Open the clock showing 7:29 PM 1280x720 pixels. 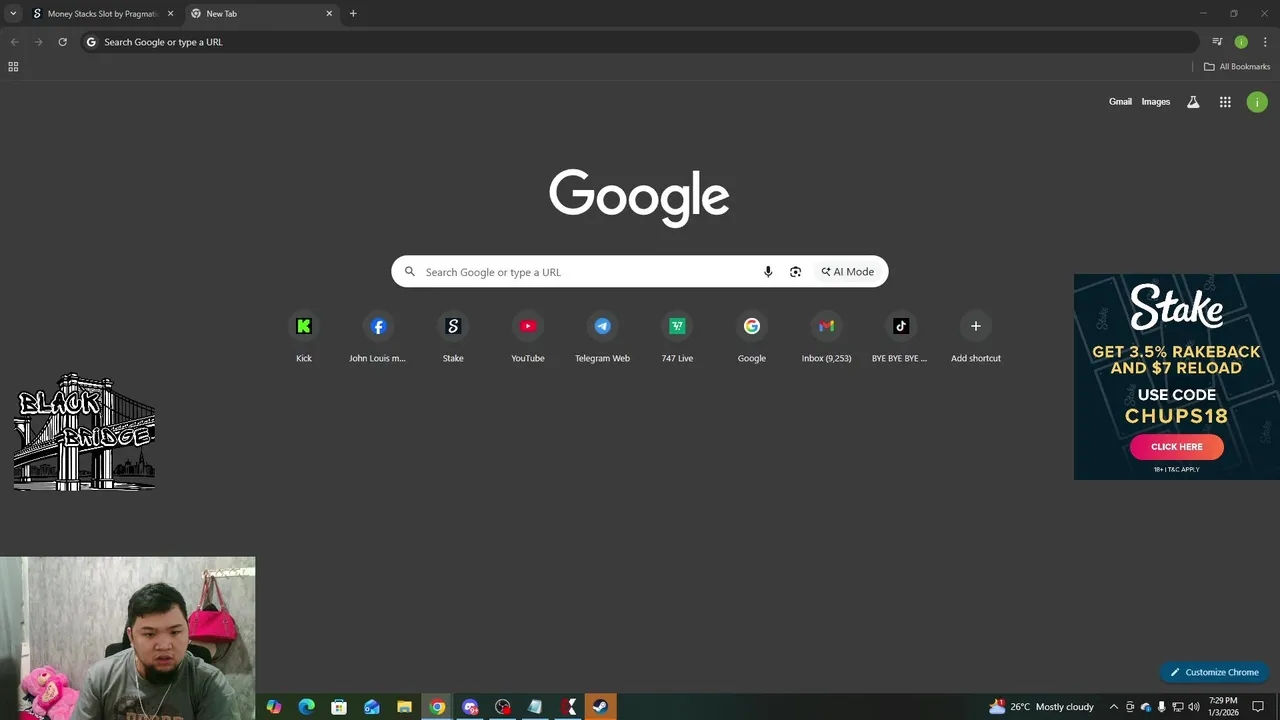1224,707
